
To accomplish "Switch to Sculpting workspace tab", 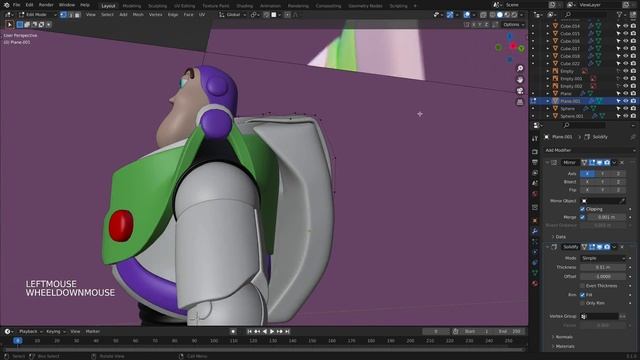I will [x=157, y=6].
